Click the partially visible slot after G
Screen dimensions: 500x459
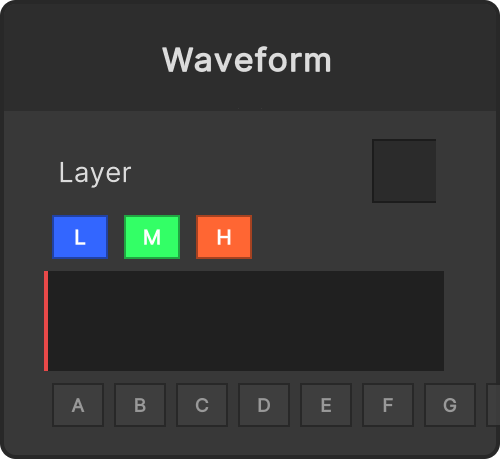pos(493,405)
